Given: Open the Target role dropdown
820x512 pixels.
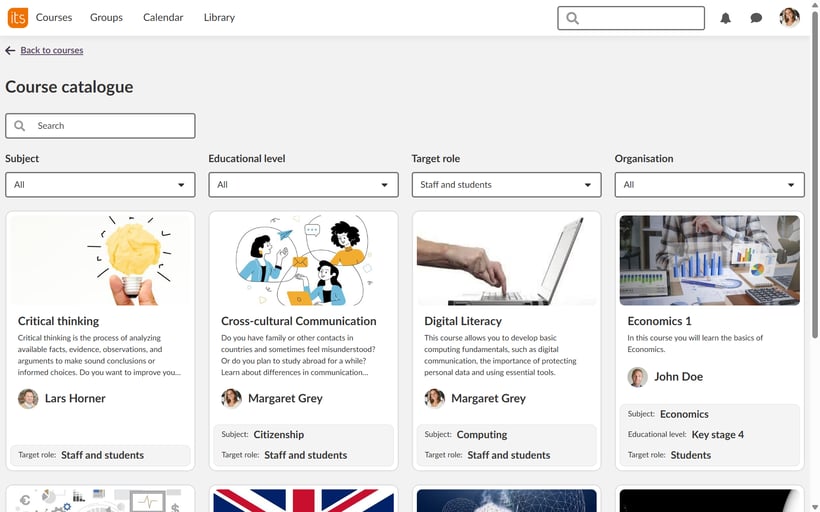Looking at the screenshot, I should [506, 185].
